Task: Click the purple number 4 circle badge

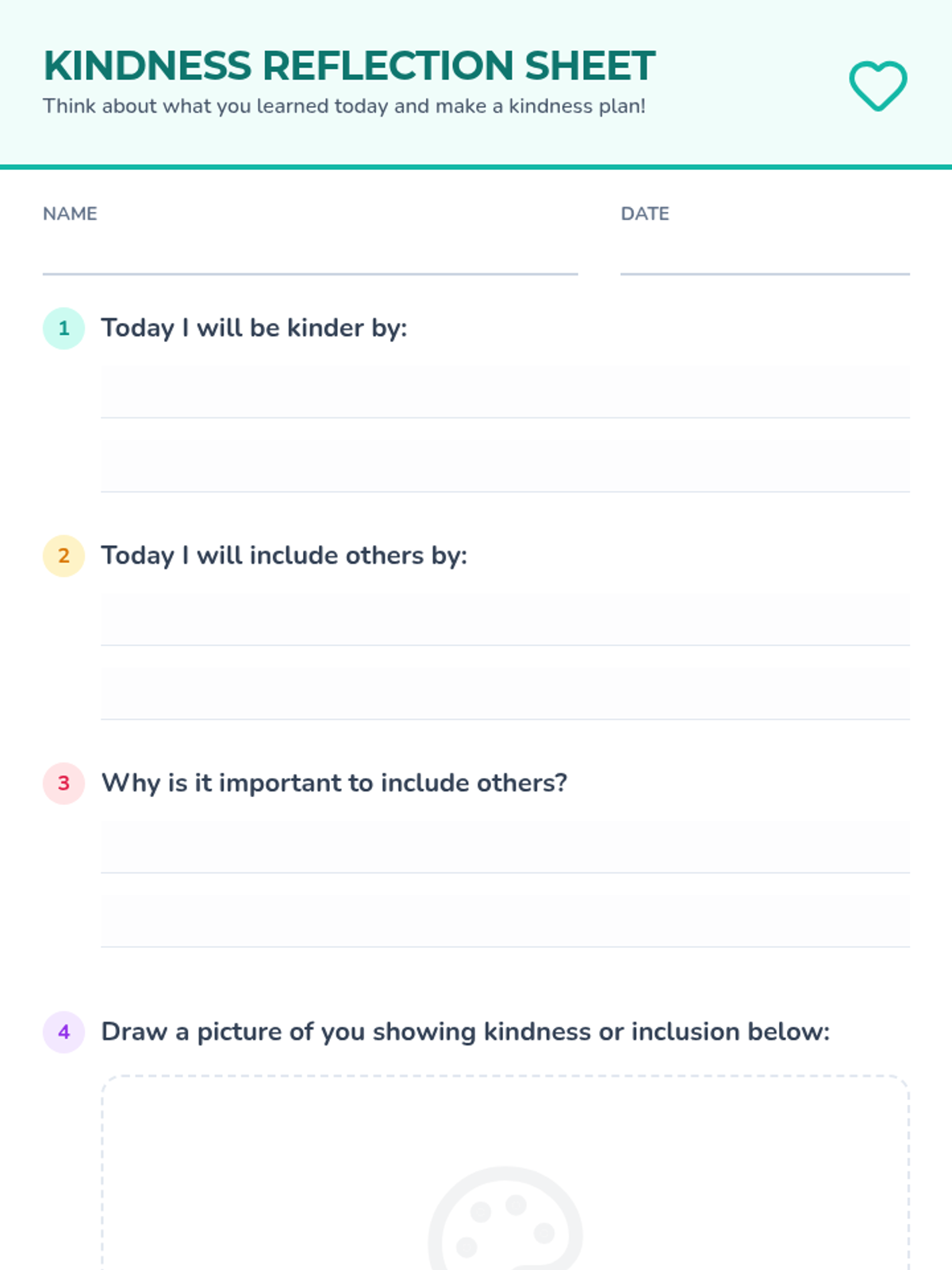Action: (63, 1032)
